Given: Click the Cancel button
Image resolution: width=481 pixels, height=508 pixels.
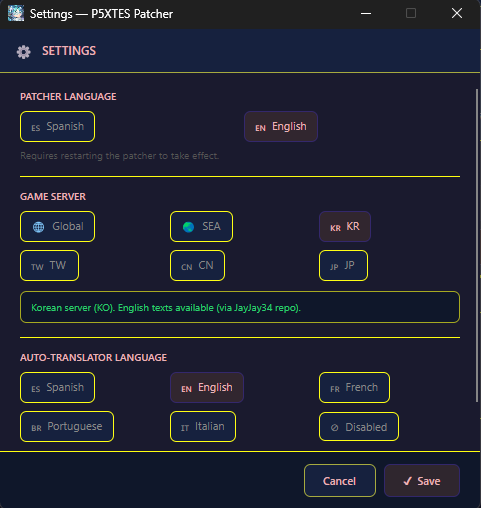Looking at the screenshot, I should click(x=340, y=481).
